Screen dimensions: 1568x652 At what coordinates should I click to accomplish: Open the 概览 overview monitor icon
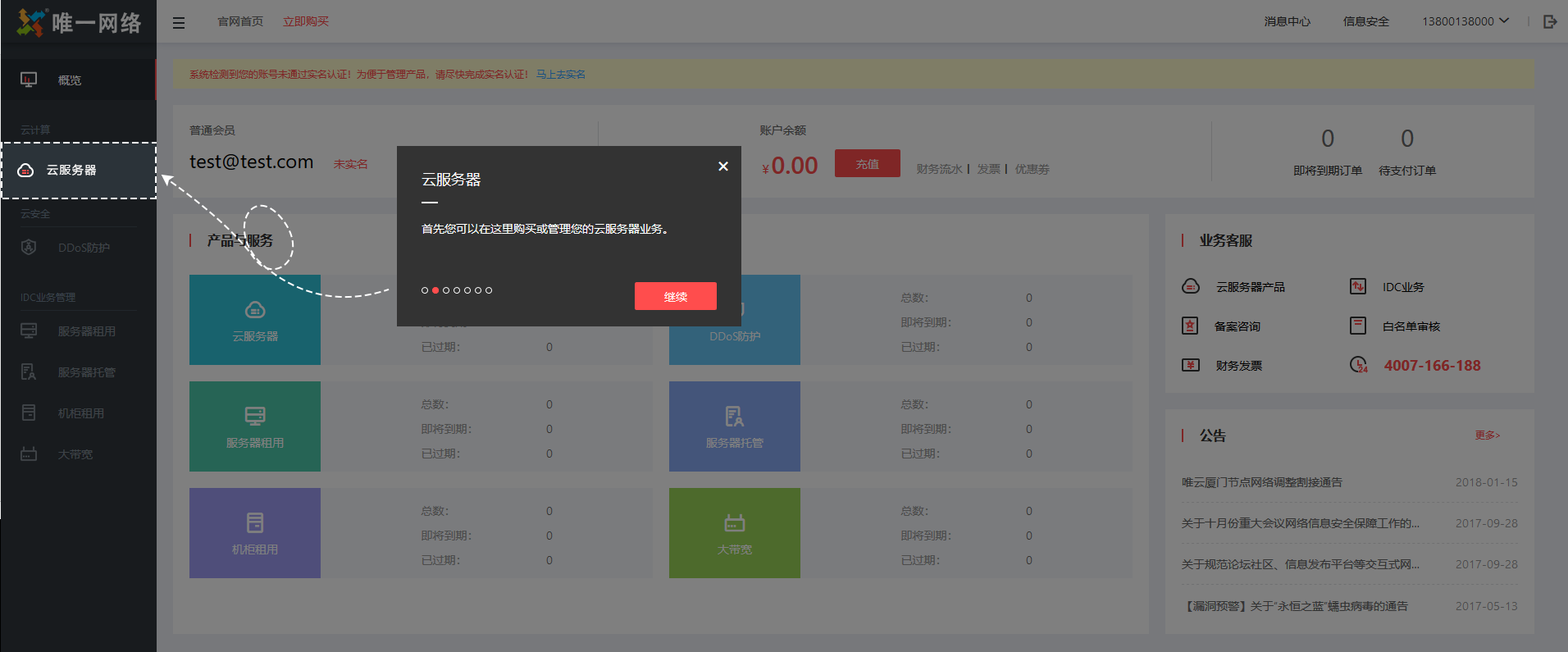[x=29, y=80]
